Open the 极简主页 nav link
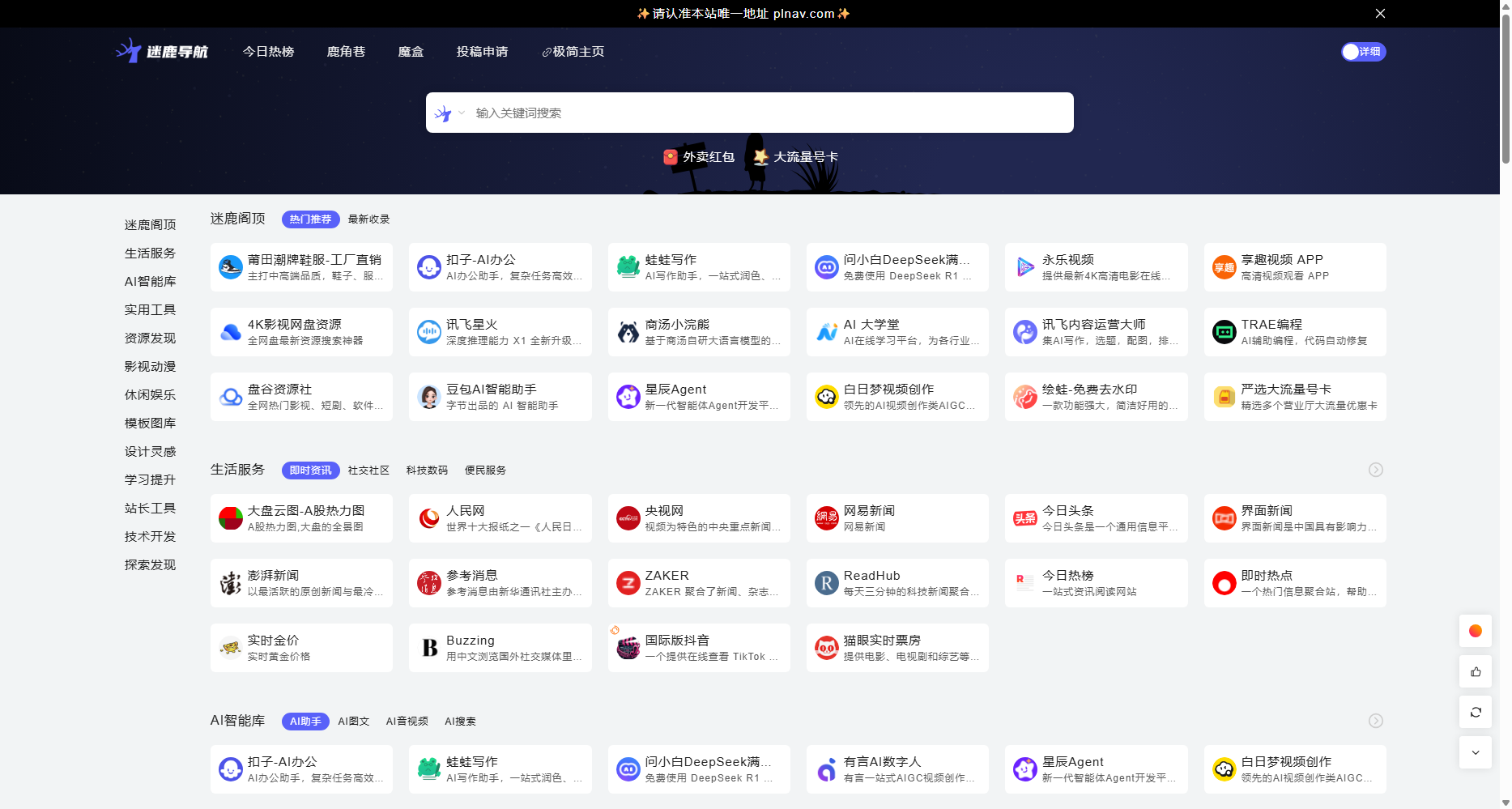 573,52
